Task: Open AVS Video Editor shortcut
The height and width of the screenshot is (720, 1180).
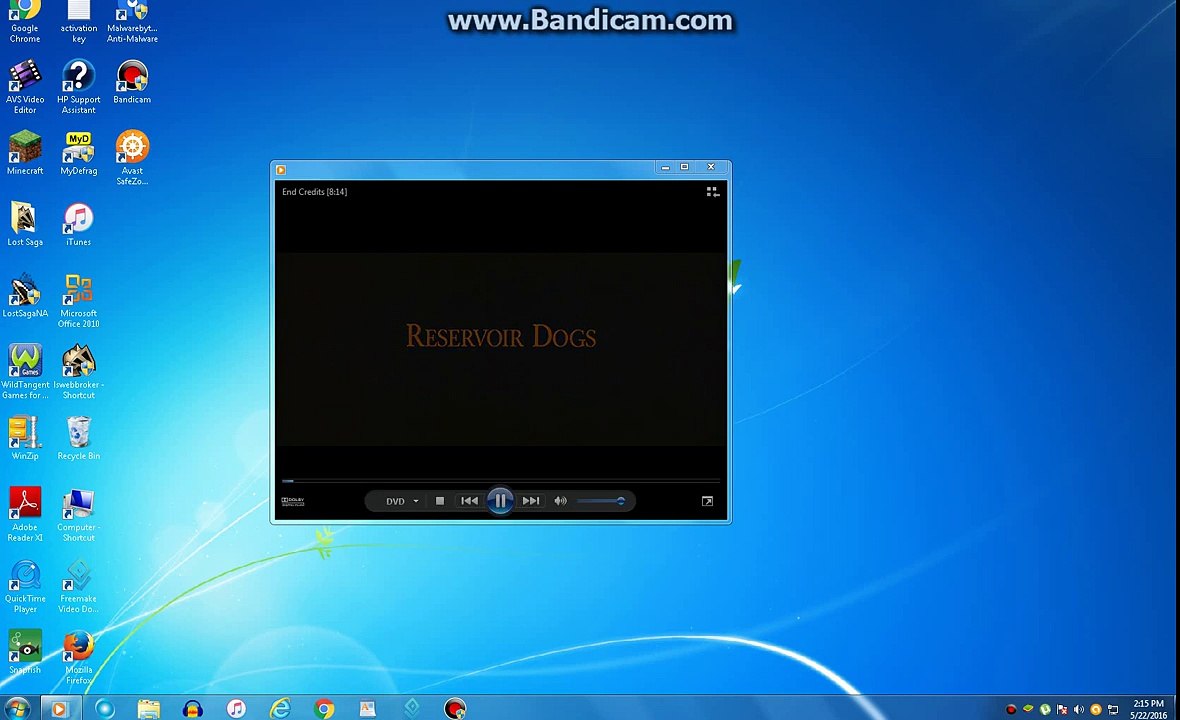Action: point(25,87)
